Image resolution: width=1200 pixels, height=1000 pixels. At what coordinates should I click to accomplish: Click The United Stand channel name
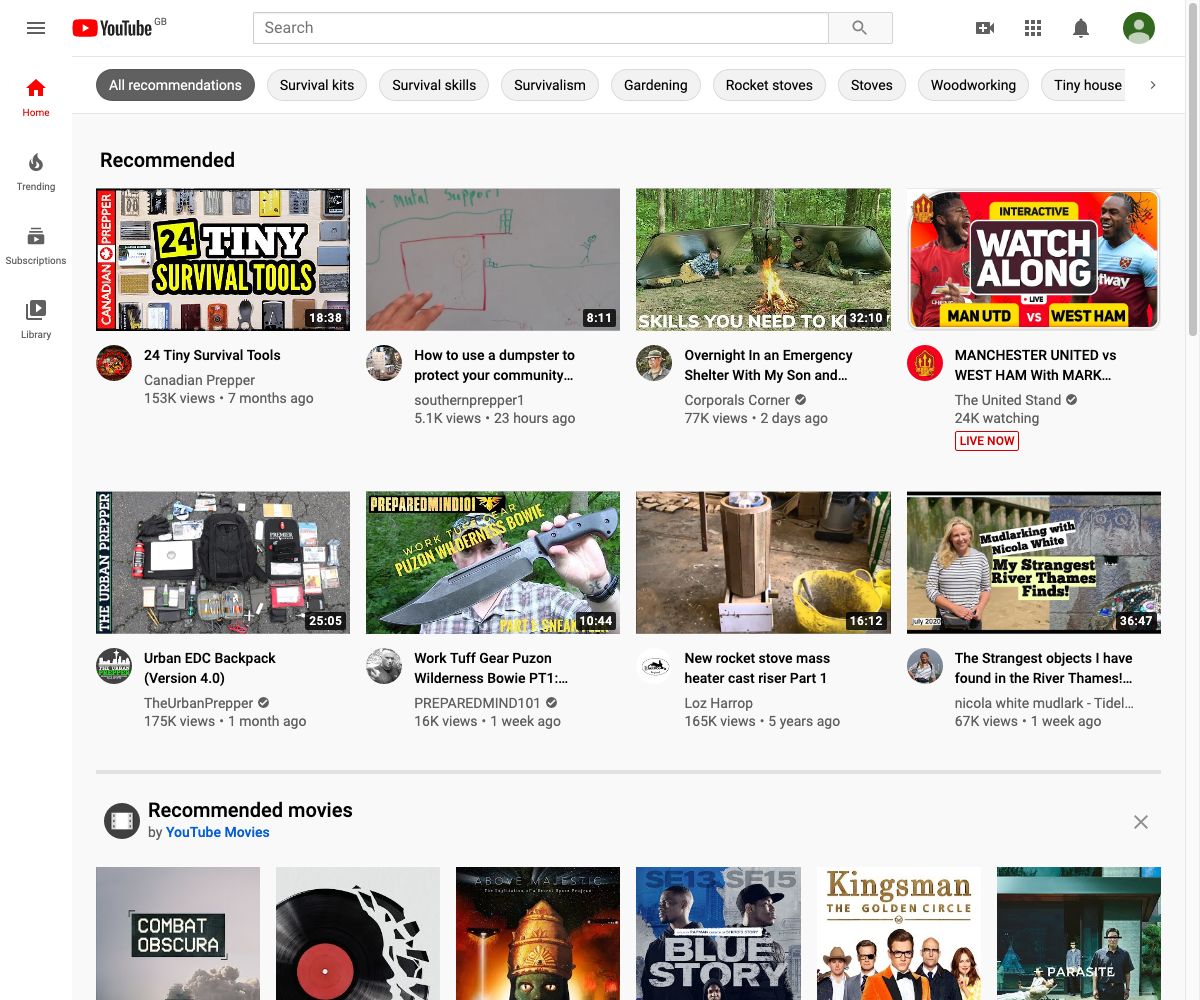click(1008, 400)
